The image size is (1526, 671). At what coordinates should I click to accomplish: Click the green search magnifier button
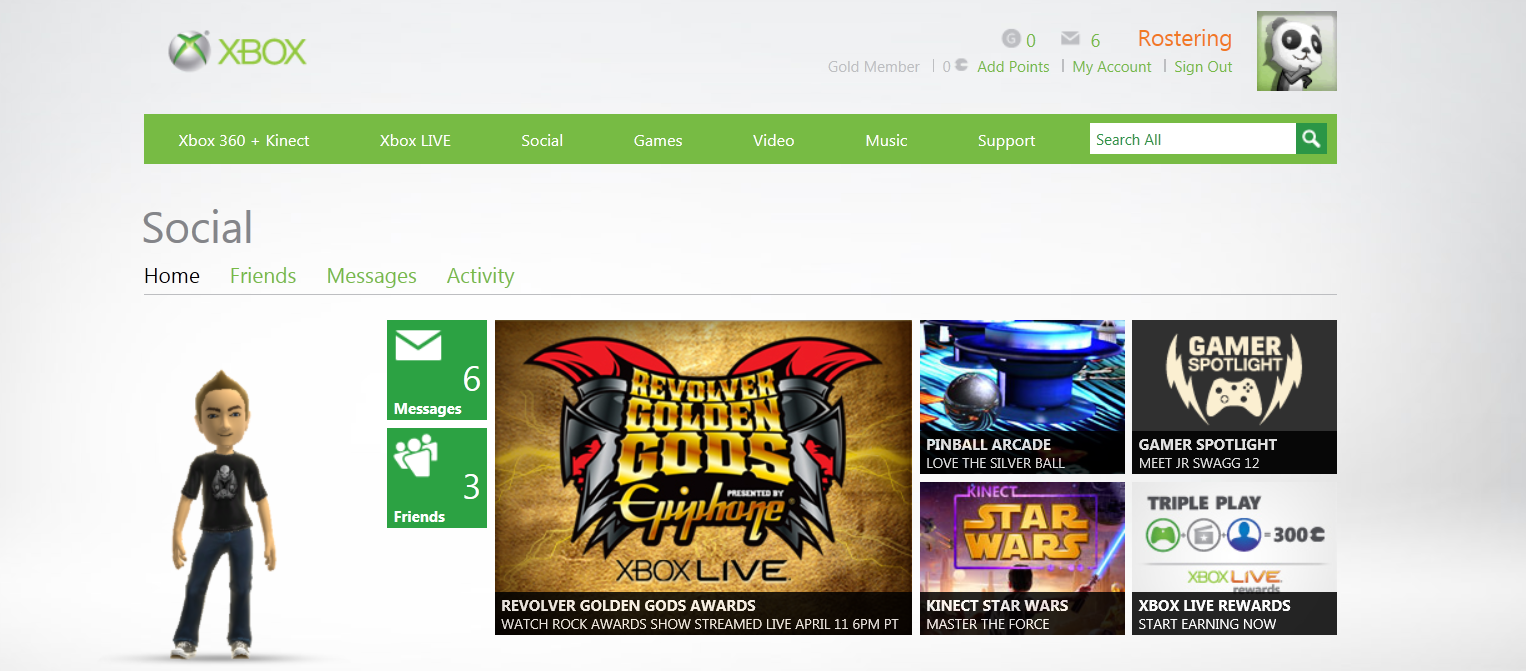[1311, 139]
